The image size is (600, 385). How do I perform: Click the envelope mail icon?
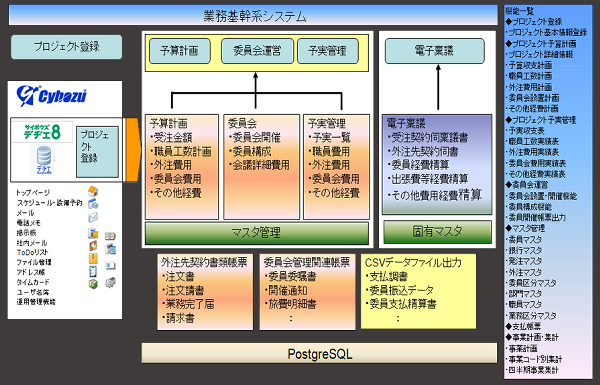pyautogui.click(x=93, y=217)
